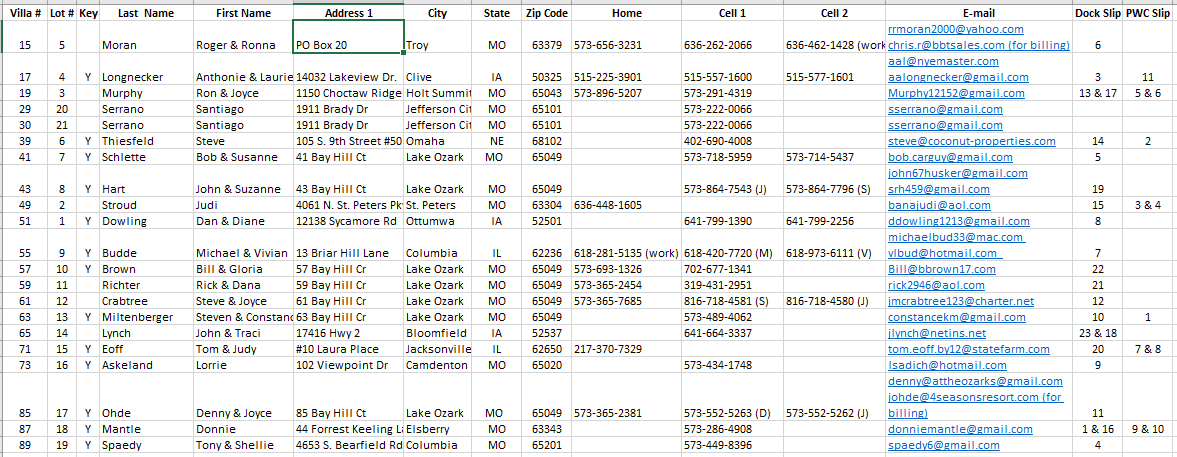Open spaedy6@gmail.com email link

pyautogui.click(x=943, y=445)
